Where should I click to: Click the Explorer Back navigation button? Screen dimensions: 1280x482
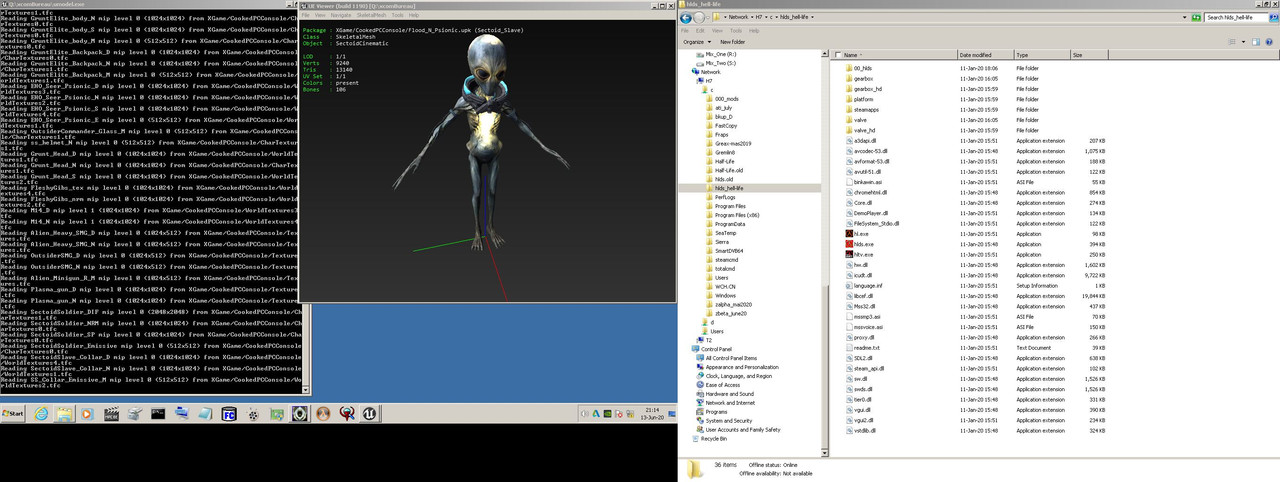[687, 17]
